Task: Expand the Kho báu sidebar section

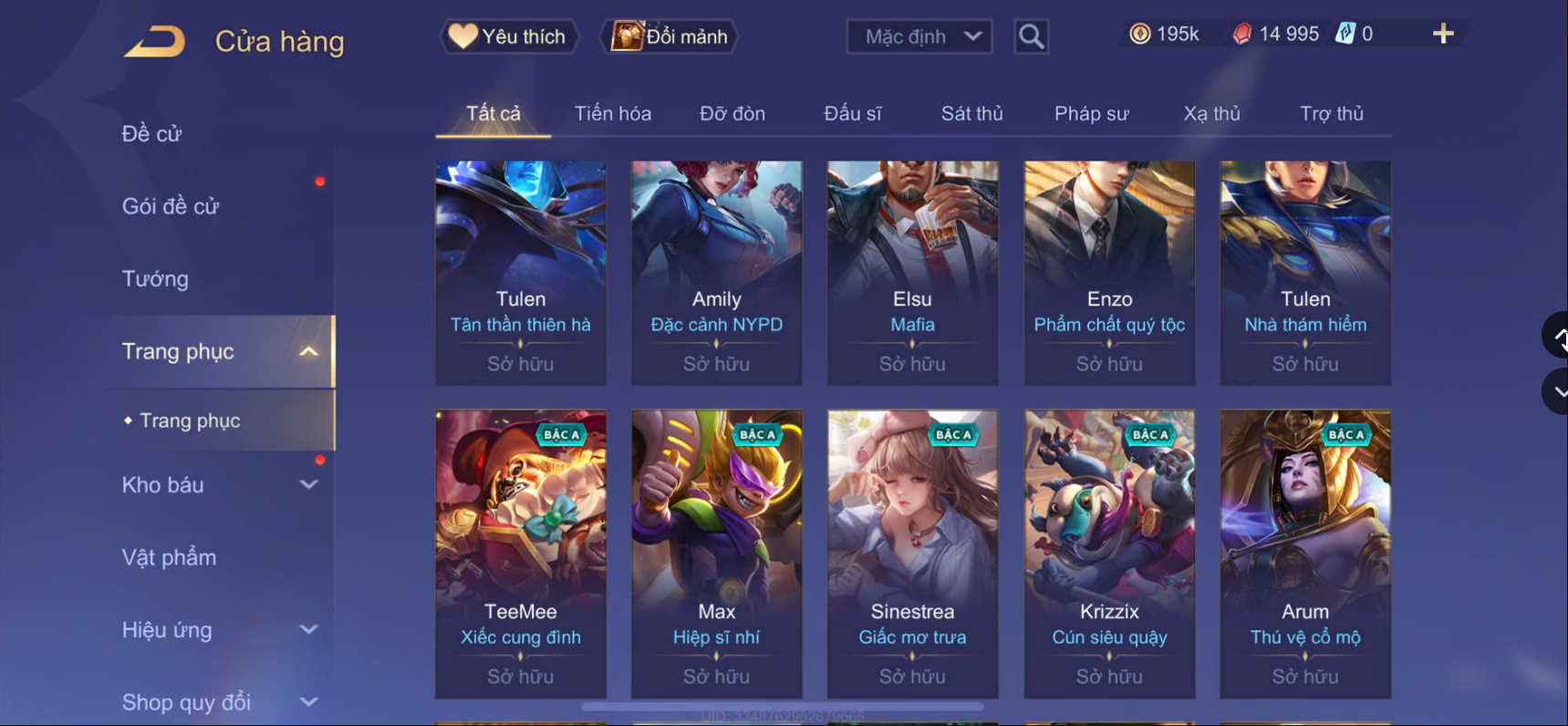Action: click(x=308, y=484)
